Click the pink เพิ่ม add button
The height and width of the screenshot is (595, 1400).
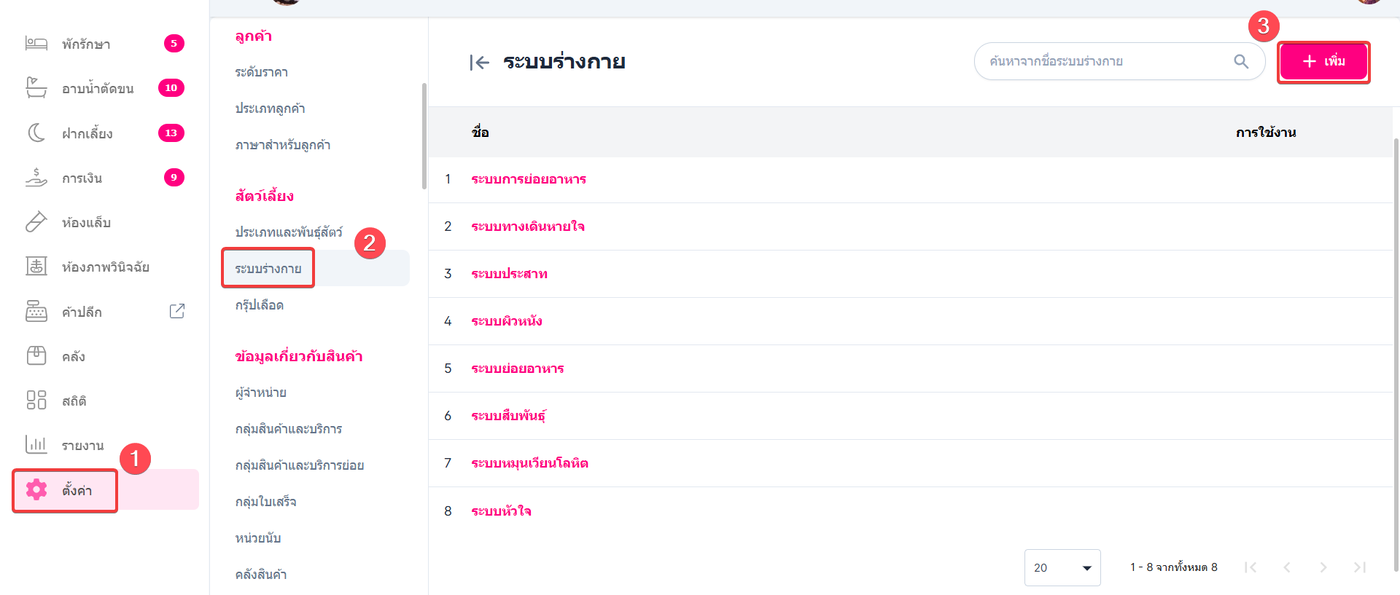(1323, 62)
